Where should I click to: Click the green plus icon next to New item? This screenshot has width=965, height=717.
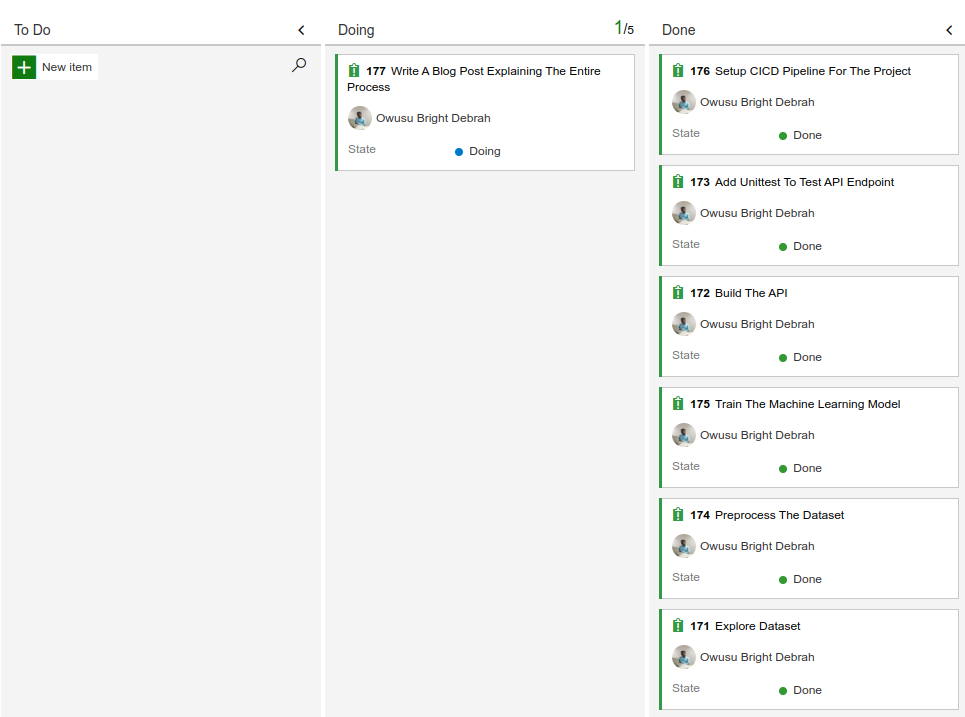(23, 66)
